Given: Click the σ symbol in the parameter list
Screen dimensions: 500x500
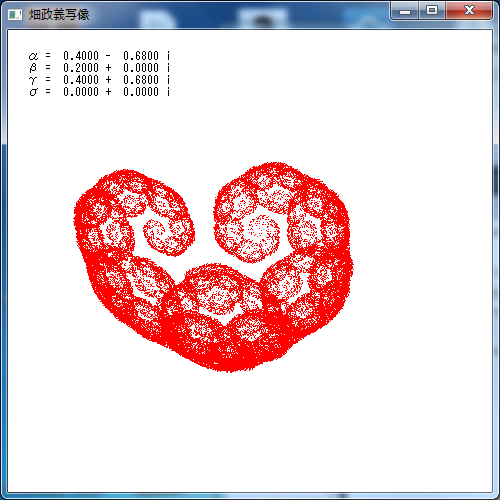Looking at the screenshot, I should [x=33, y=92].
